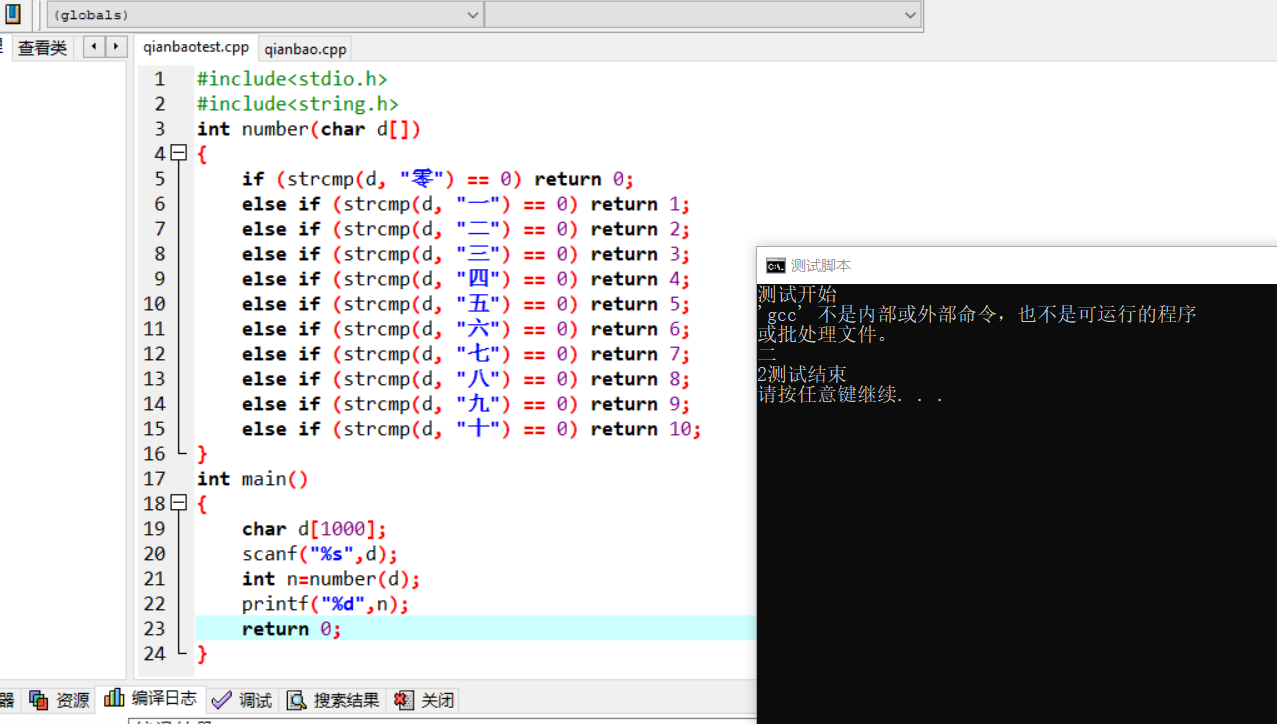Click the bookmark icon left of globals dropdown
The width and height of the screenshot is (1277, 724).
coord(13,14)
